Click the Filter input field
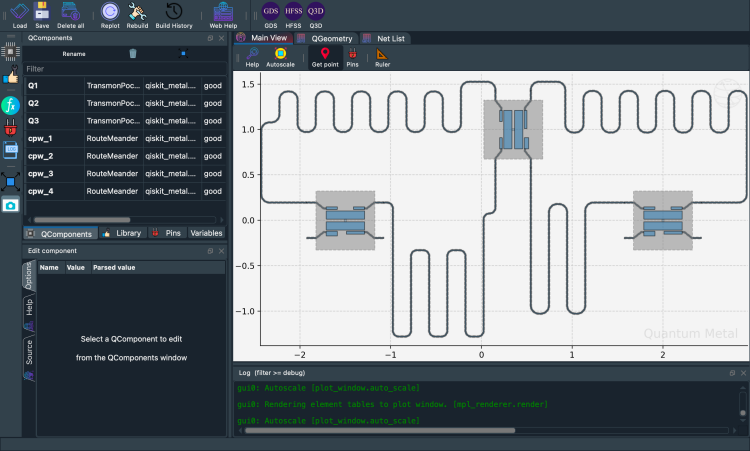The width and height of the screenshot is (750, 451). pyautogui.click(x=125, y=69)
